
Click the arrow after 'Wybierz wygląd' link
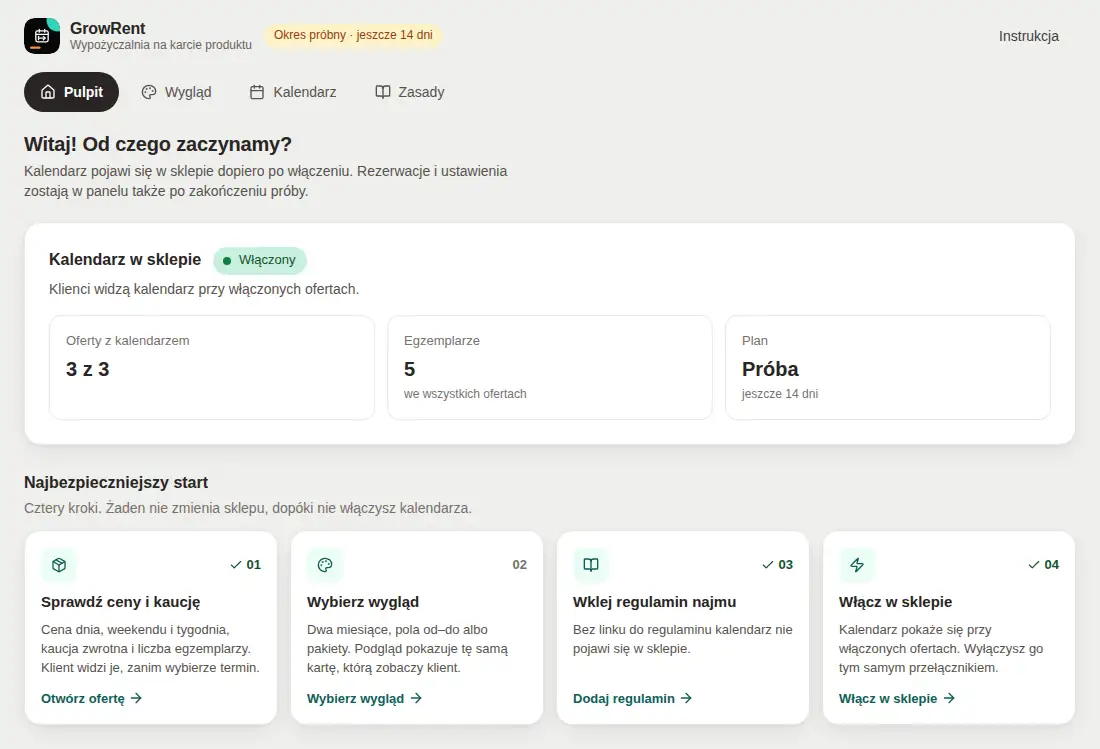(416, 699)
